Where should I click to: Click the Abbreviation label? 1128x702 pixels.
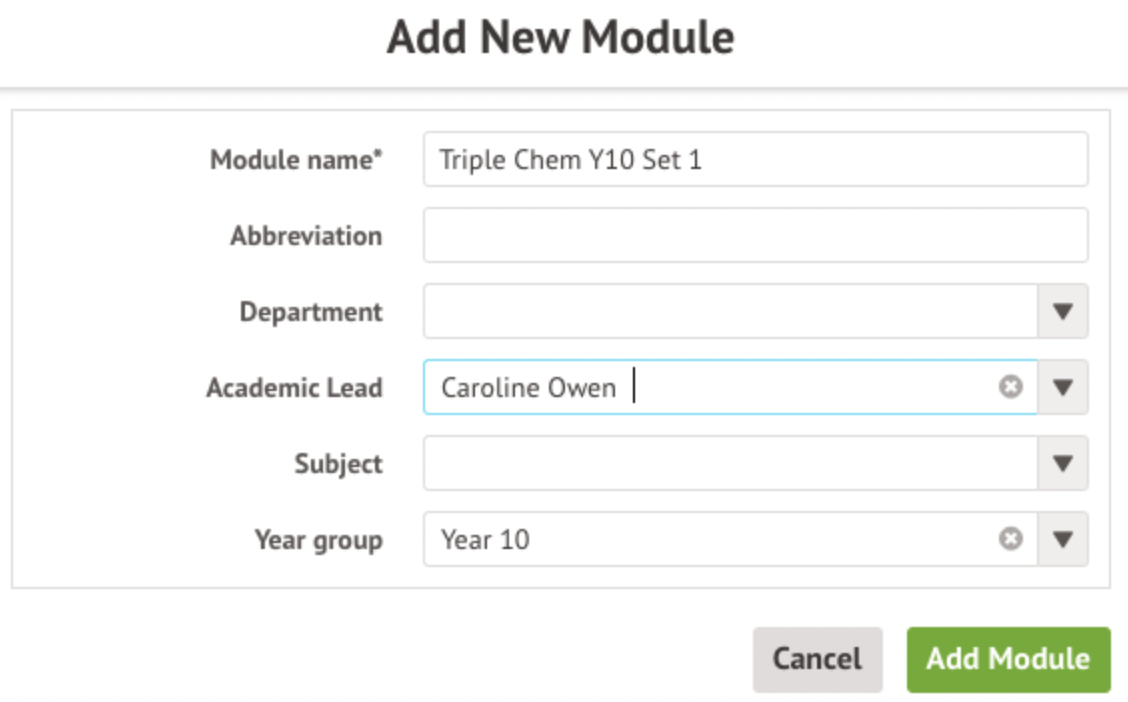tap(306, 236)
